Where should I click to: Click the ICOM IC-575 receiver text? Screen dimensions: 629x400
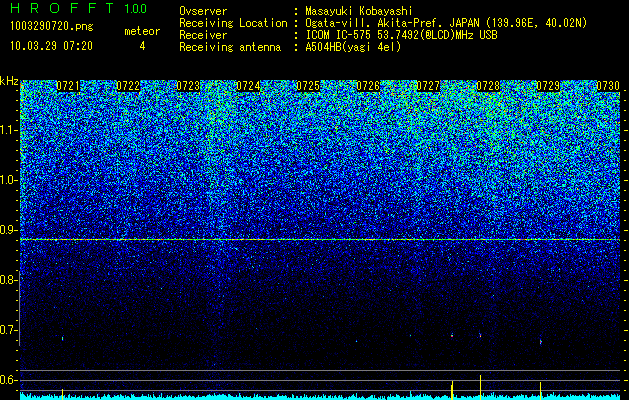coord(401,35)
